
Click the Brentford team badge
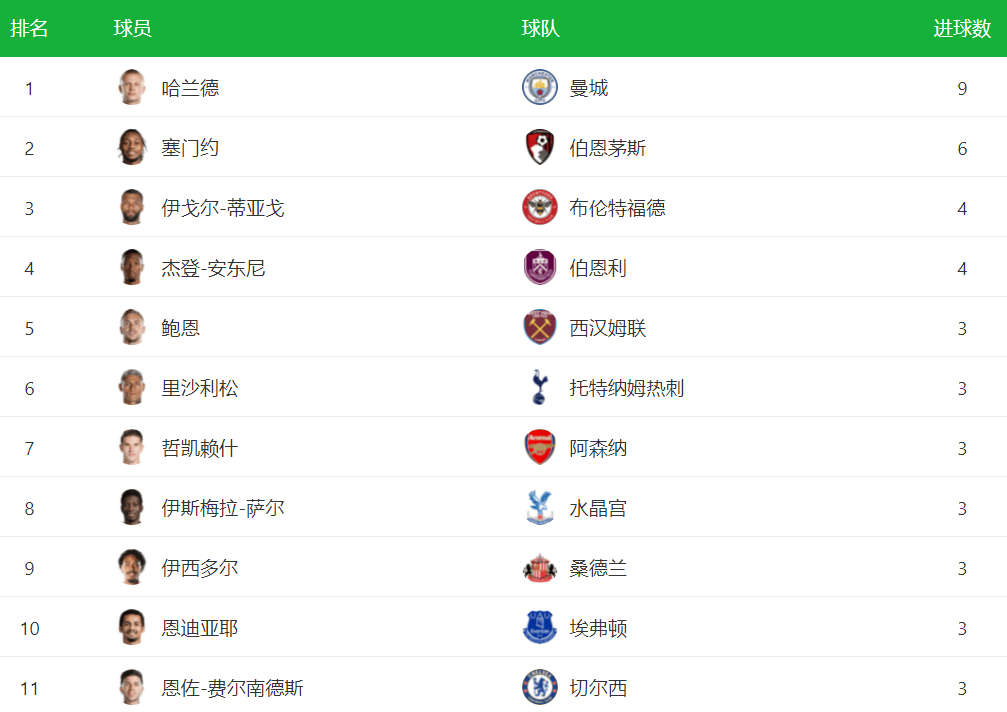[539, 208]
